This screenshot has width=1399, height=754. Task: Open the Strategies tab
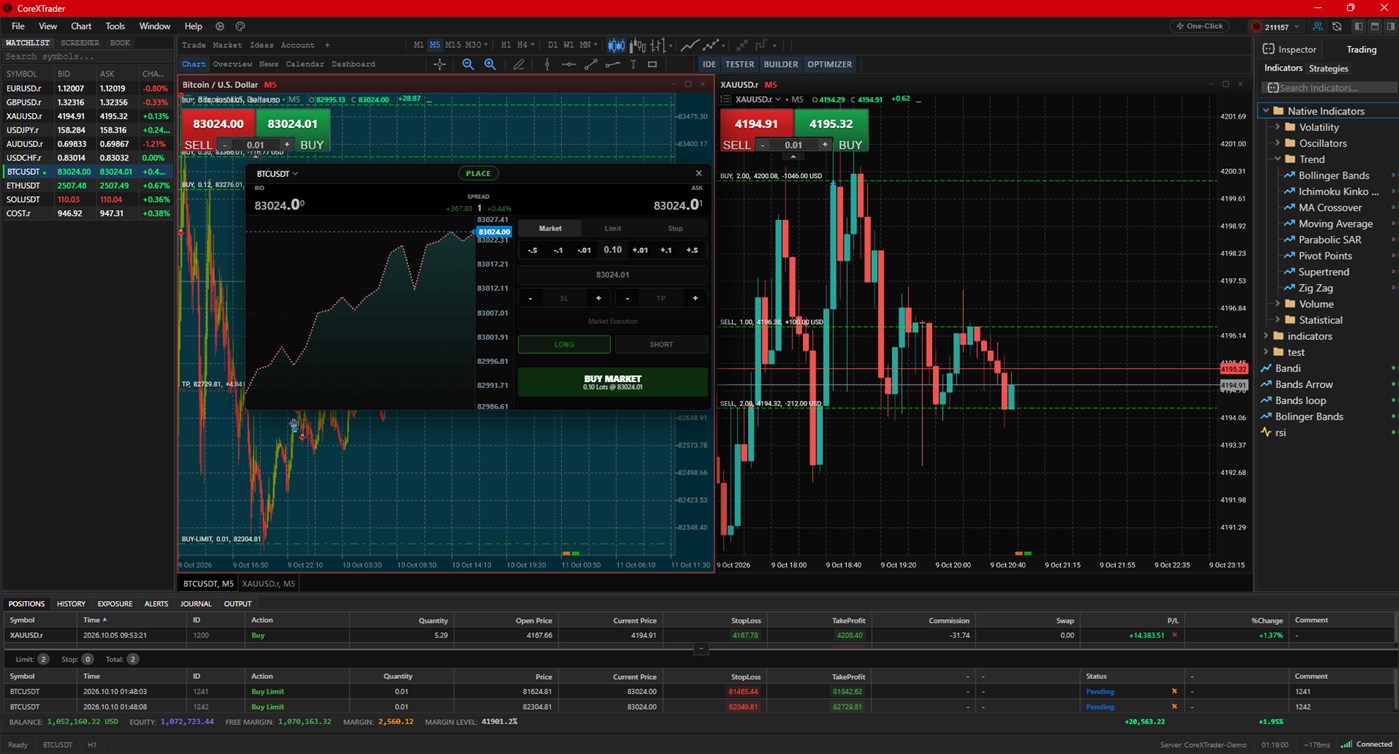(1328, 68)
